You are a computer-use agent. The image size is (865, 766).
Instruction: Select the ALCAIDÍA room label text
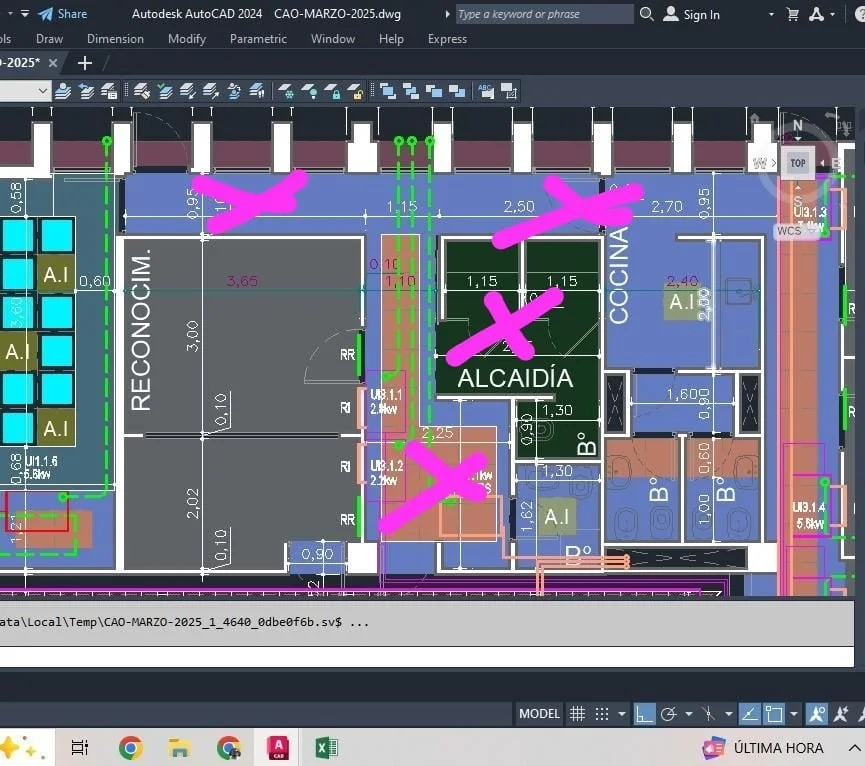(515, 378)
